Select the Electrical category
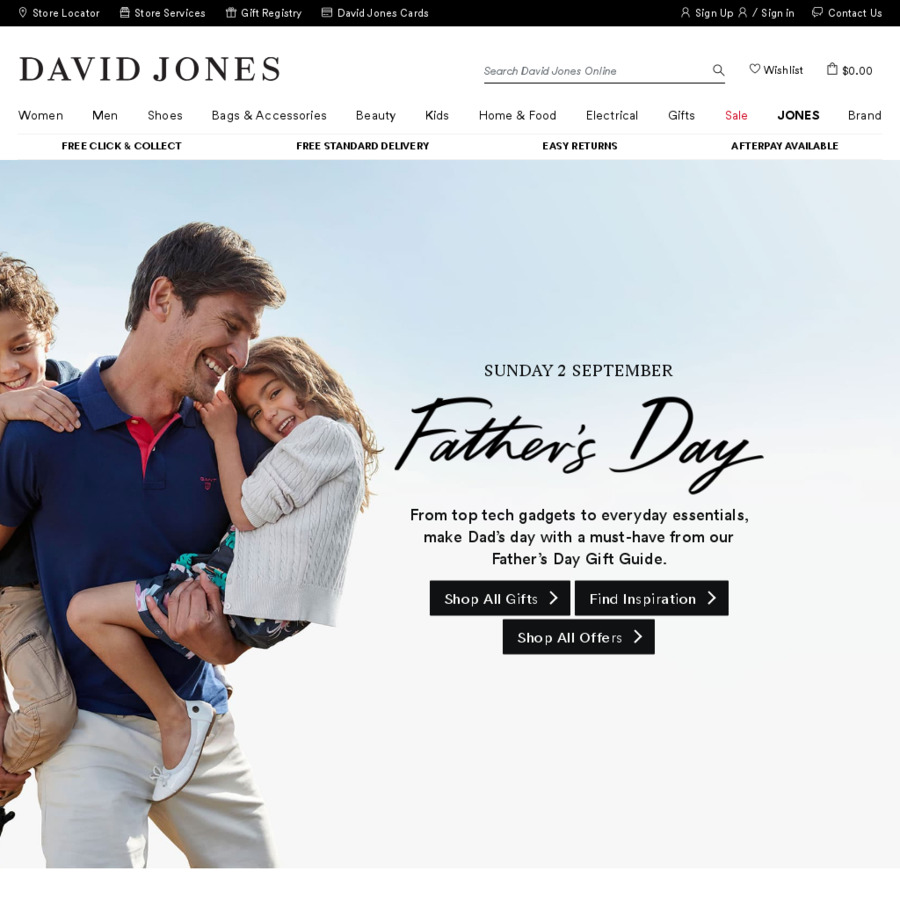The width and height of the screenshot is (900, 900). point(612,115)
